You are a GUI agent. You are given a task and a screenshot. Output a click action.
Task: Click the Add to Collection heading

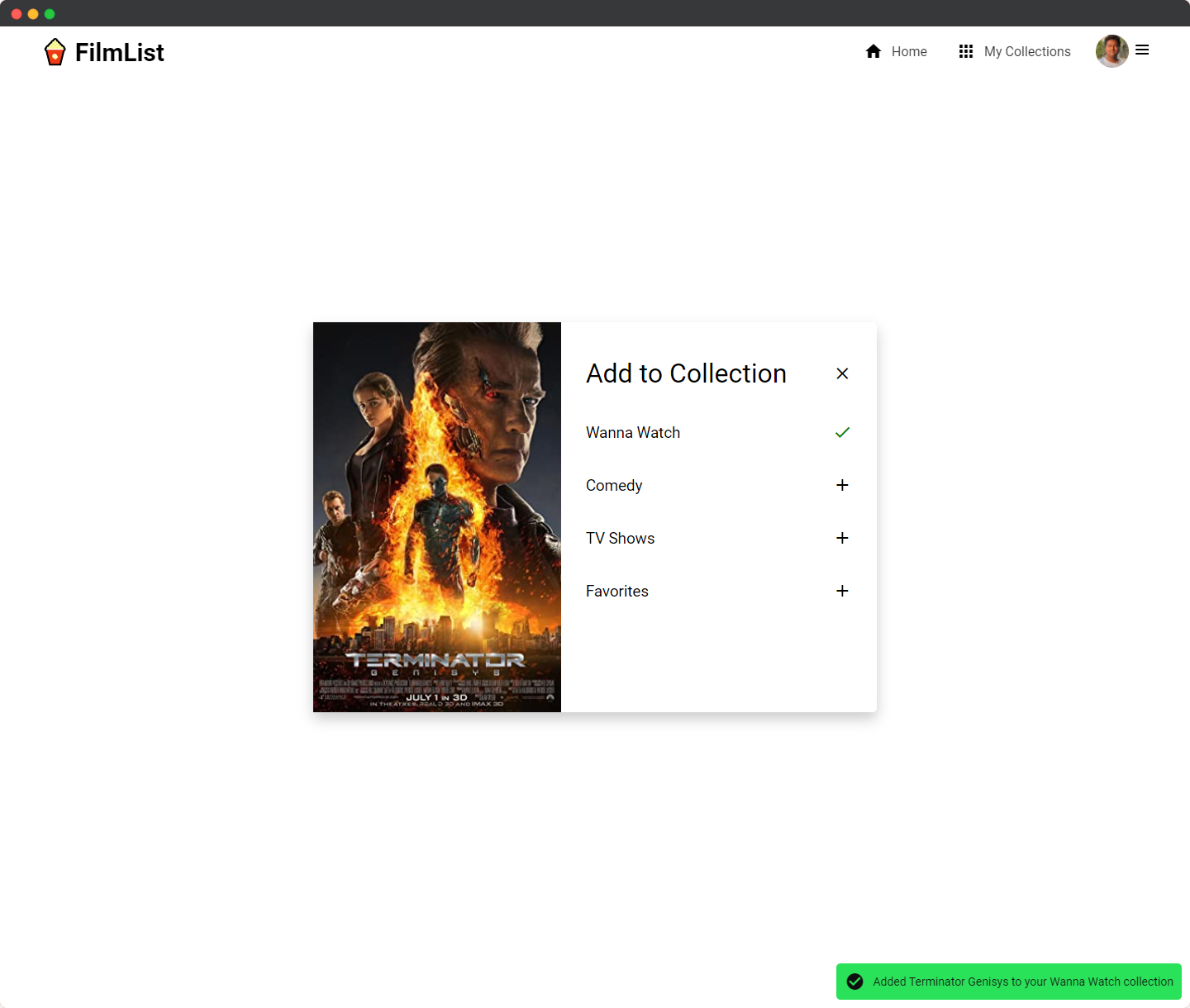(686, 373)
